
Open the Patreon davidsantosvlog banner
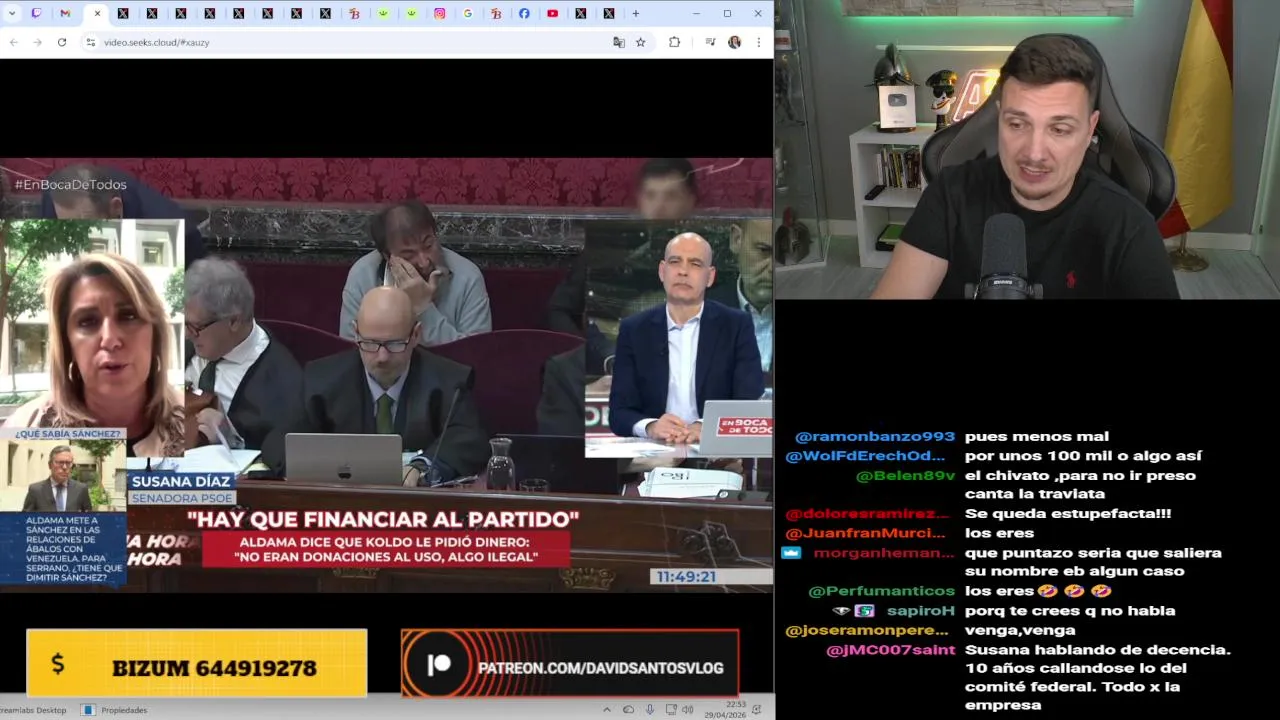(x=570, y=662)
